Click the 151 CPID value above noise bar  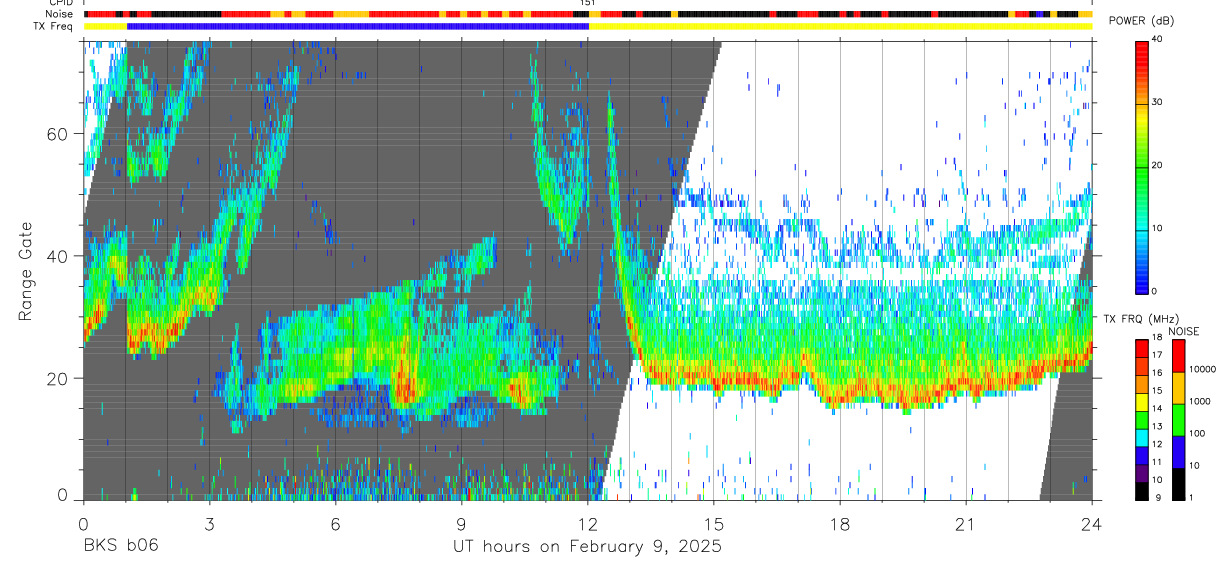point(588,3)
